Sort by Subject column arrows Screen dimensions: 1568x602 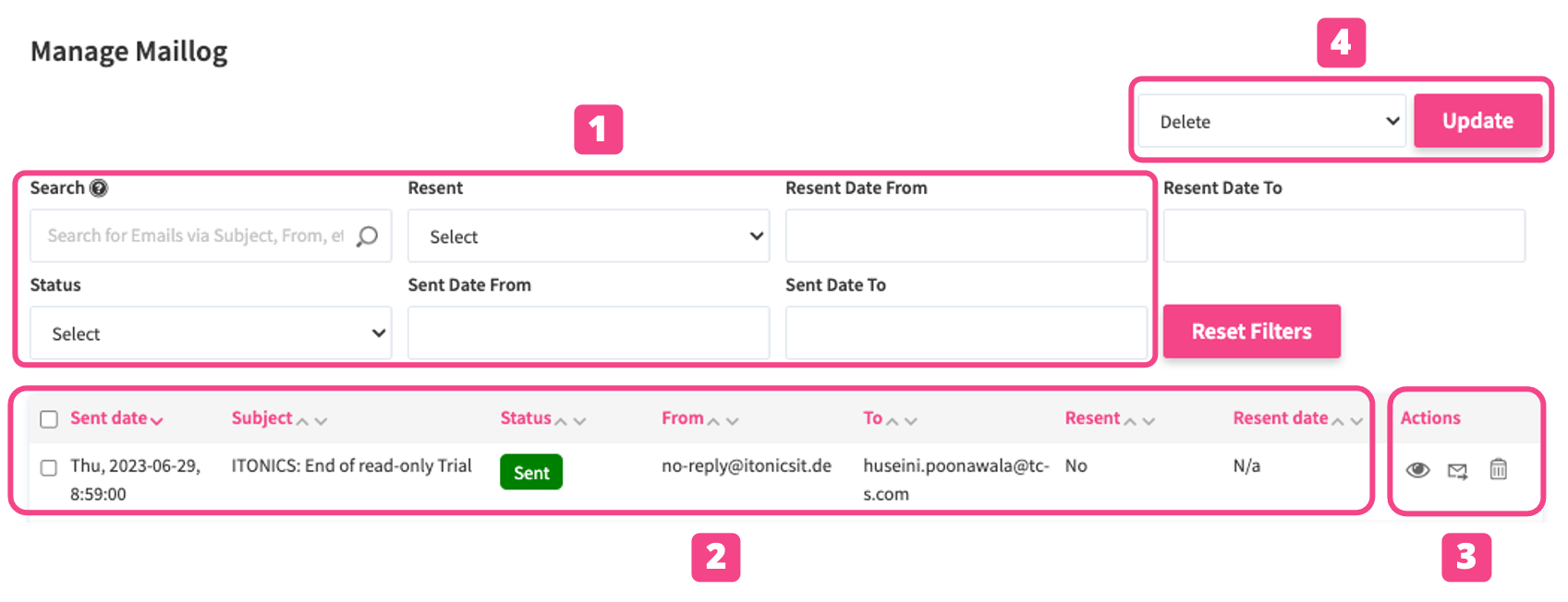point(310,420)
